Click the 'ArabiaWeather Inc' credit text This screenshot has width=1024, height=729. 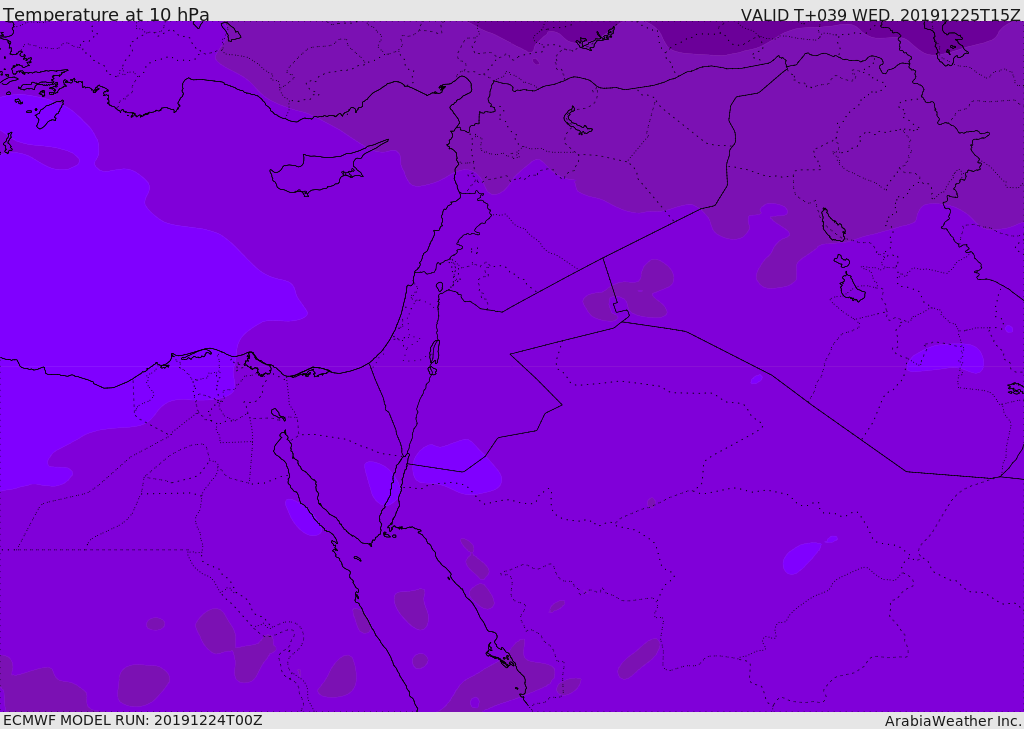(x=953, y=721)
